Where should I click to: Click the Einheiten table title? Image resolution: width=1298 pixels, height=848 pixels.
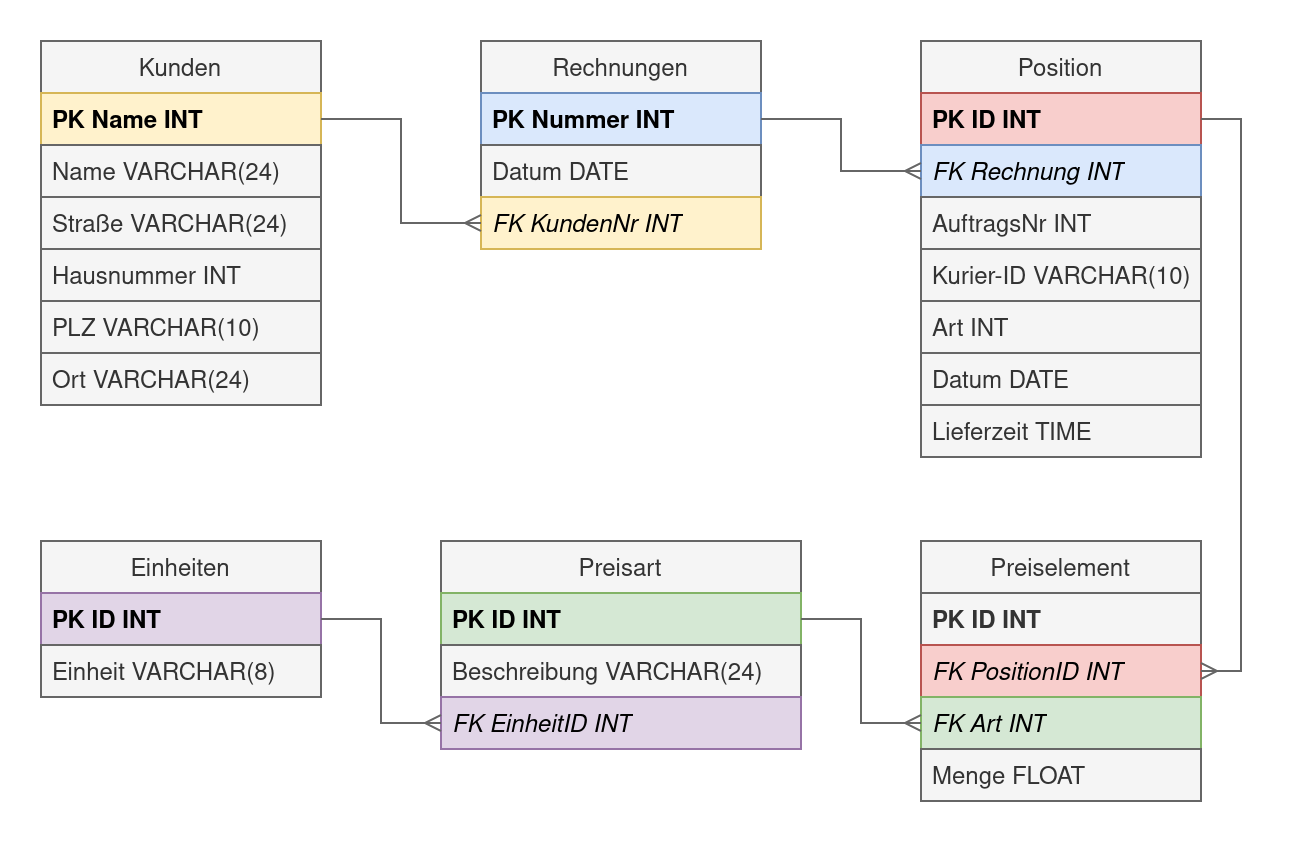[180, 567]
